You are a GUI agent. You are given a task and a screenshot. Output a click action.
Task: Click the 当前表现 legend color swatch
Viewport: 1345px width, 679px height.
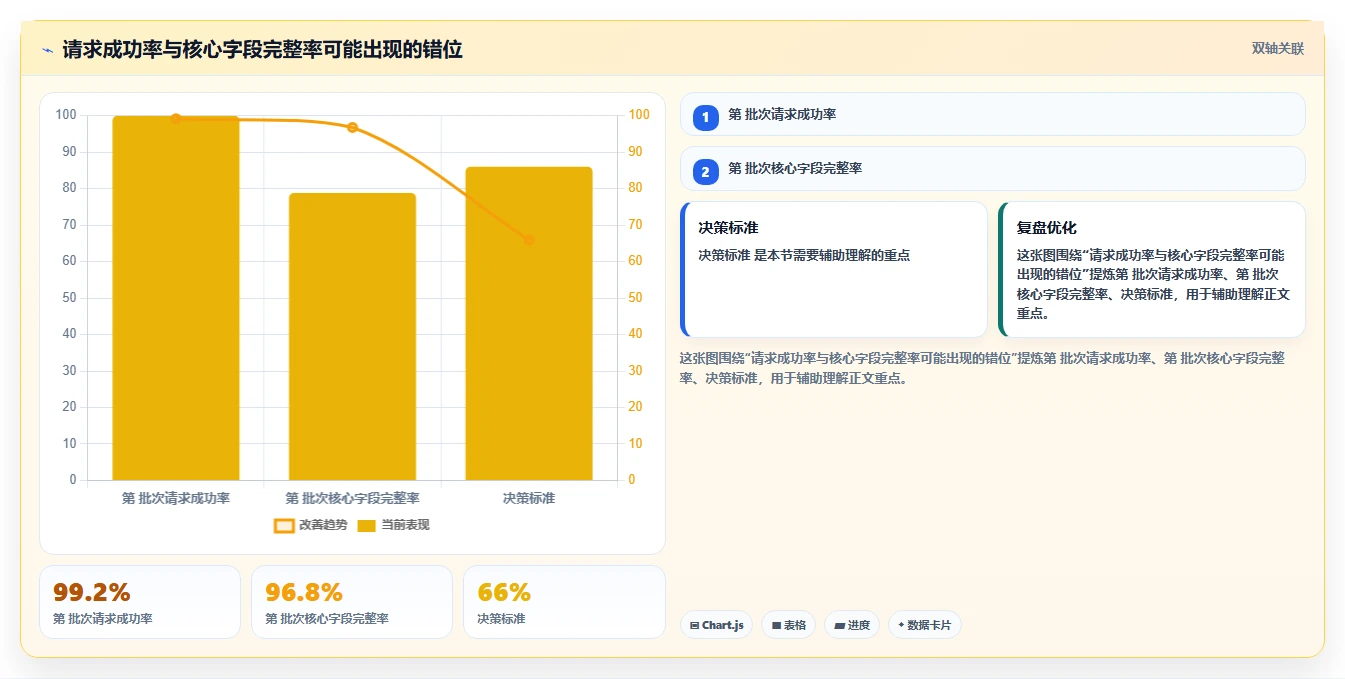[x=366, y=525]
